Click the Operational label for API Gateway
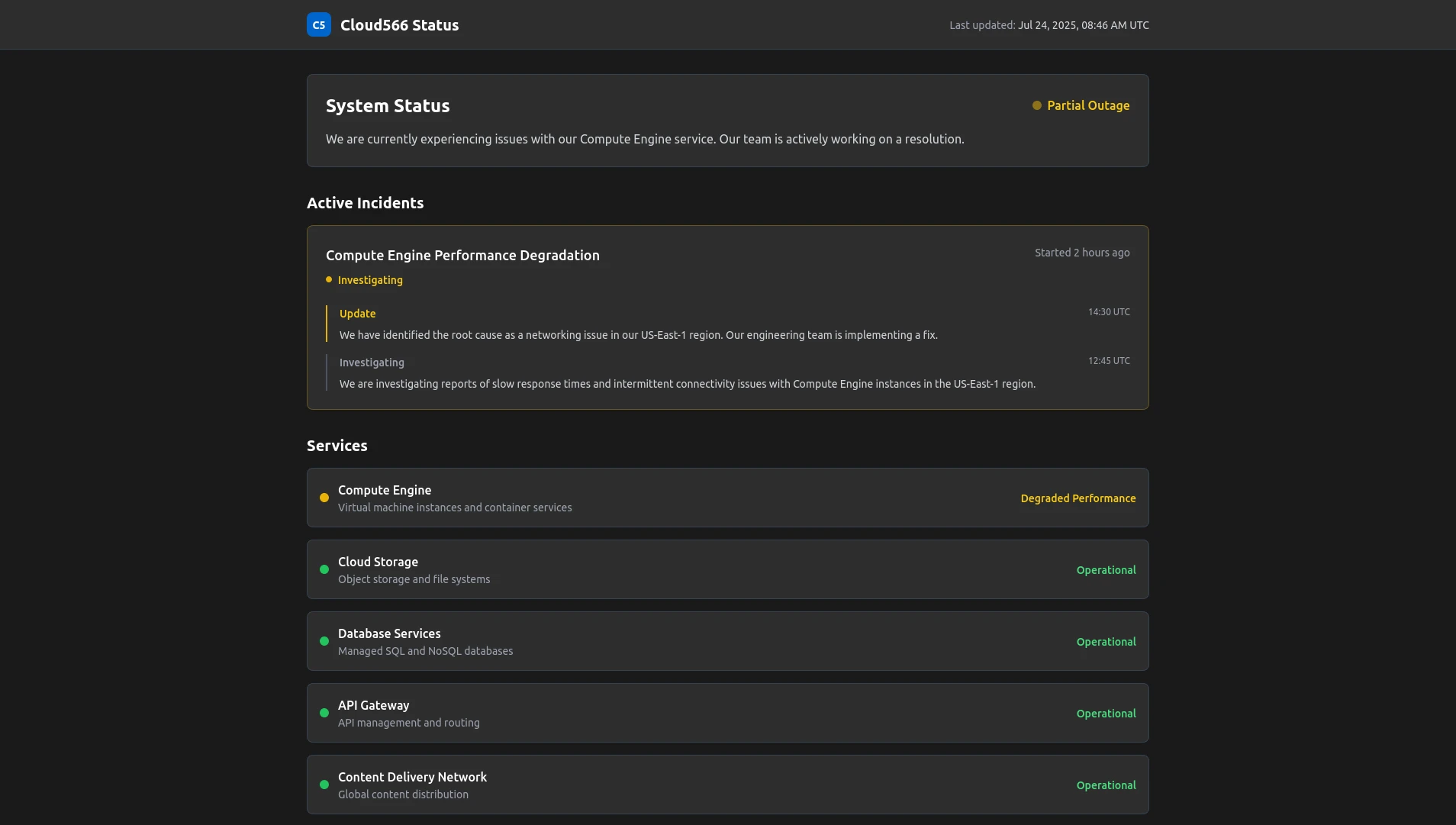 pos(1106,714)
